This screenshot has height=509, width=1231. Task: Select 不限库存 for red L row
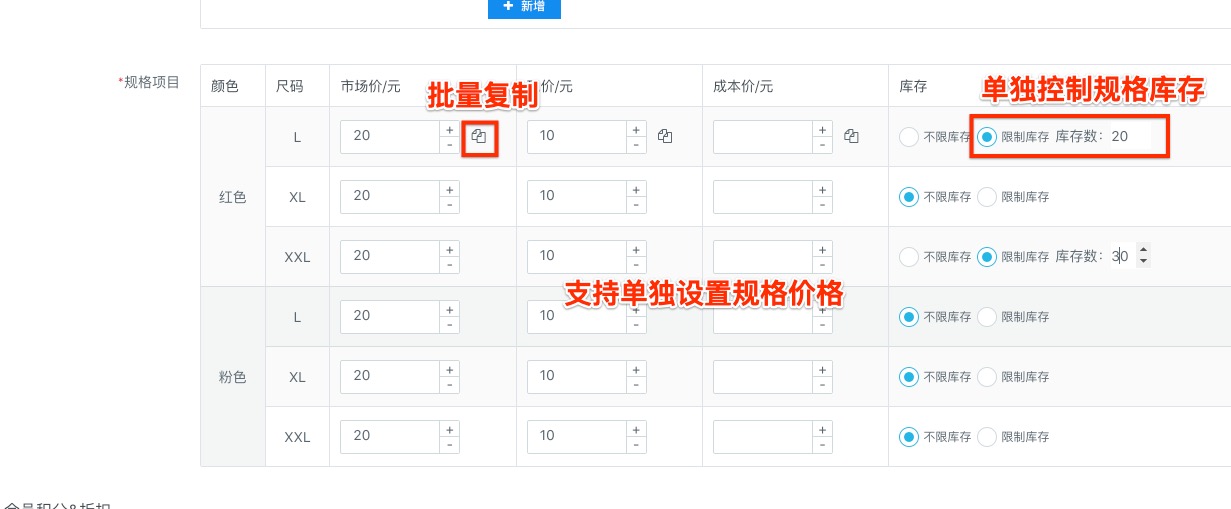909,137
